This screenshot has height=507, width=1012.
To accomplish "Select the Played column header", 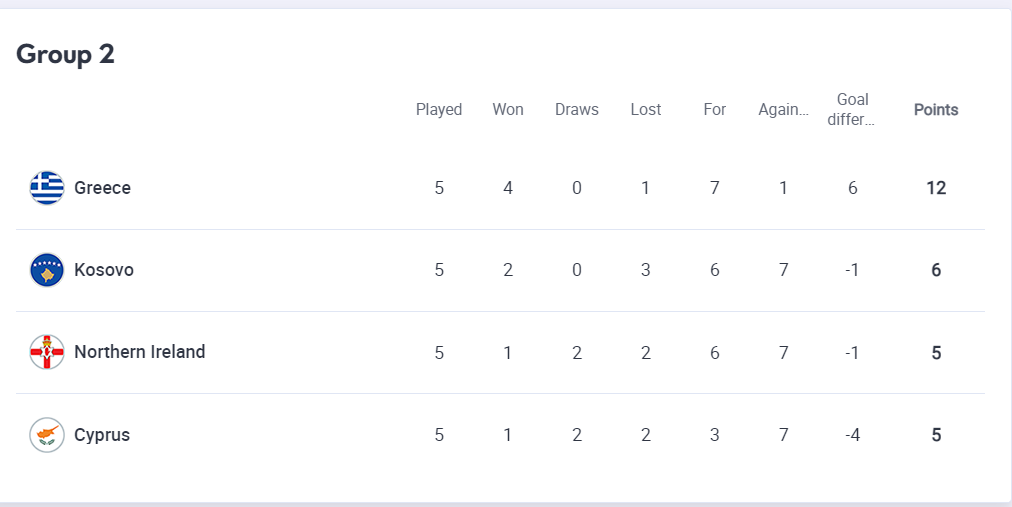I will 439,110.
